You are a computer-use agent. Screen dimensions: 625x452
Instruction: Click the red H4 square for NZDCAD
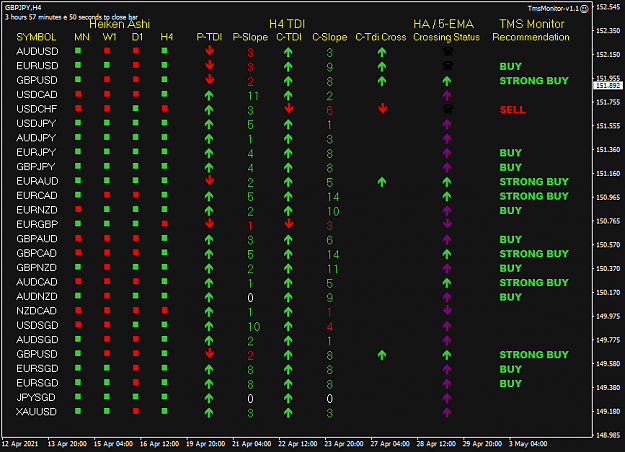[x=165, y=310]
